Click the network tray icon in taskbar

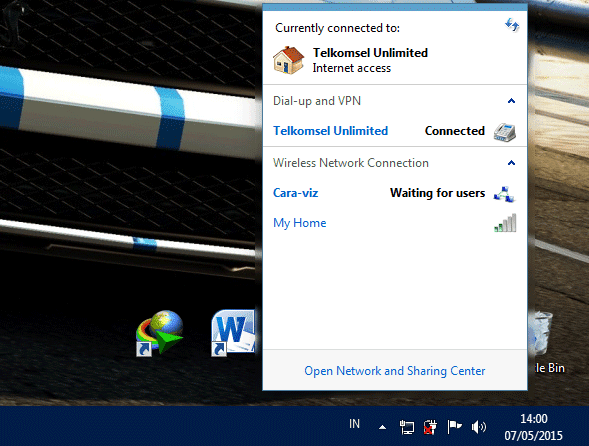407,427
